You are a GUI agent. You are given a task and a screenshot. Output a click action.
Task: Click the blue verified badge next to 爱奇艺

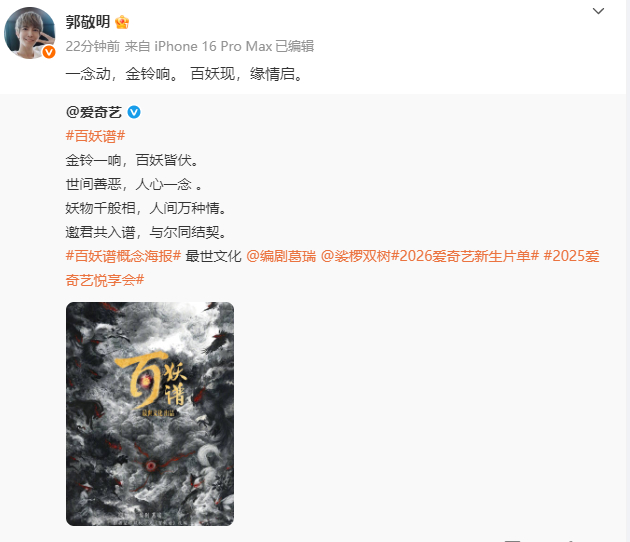click(x=134, y=112)
